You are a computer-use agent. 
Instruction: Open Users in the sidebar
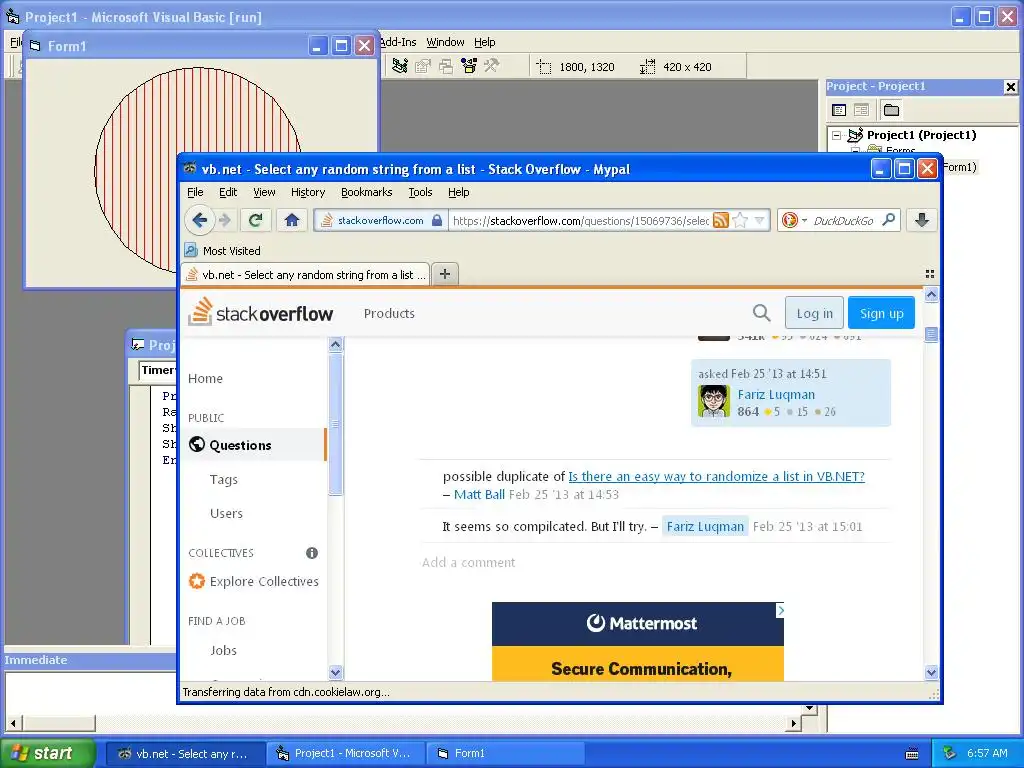tap(226, 513)
